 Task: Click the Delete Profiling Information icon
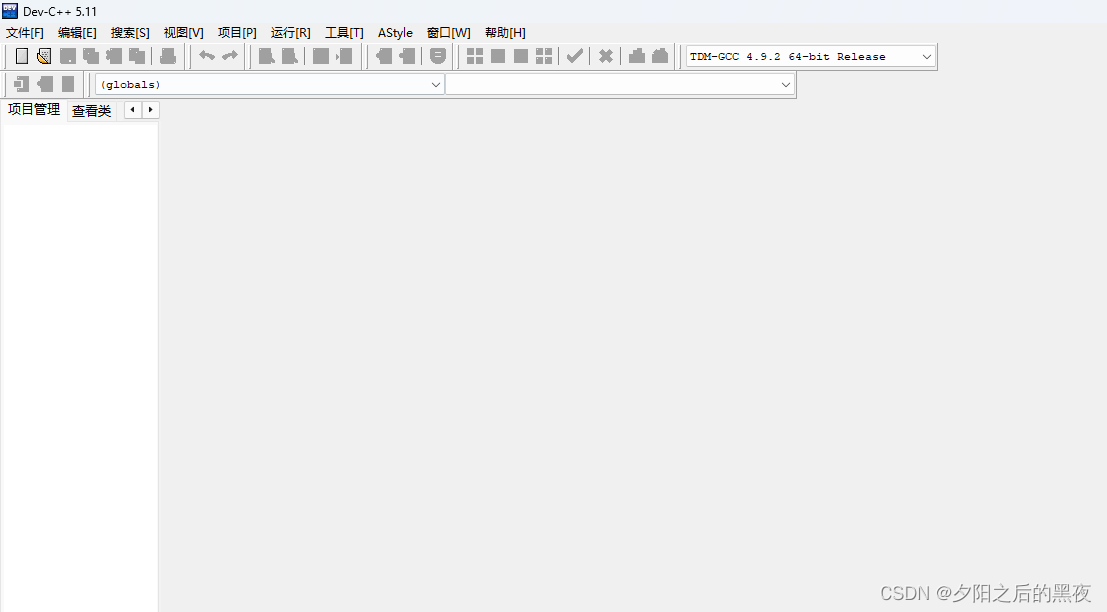point(660,56)
